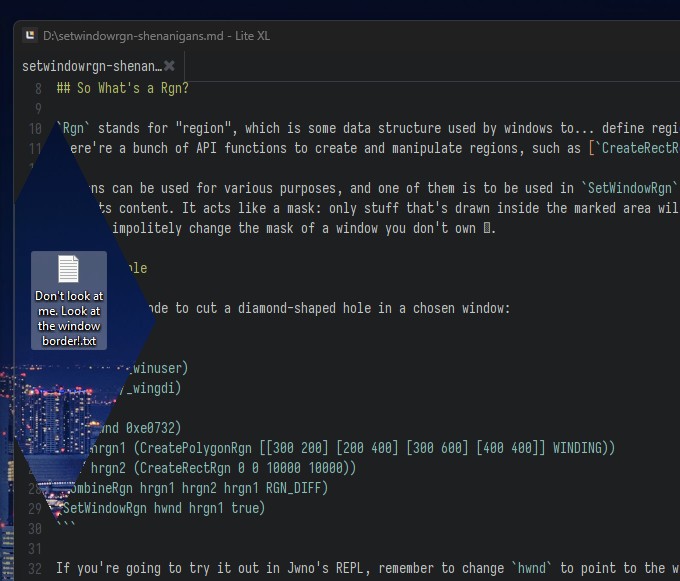Click line number 32 in the gutter
Viewport: 680px width, 581px height.
click(x=35, y=568)
